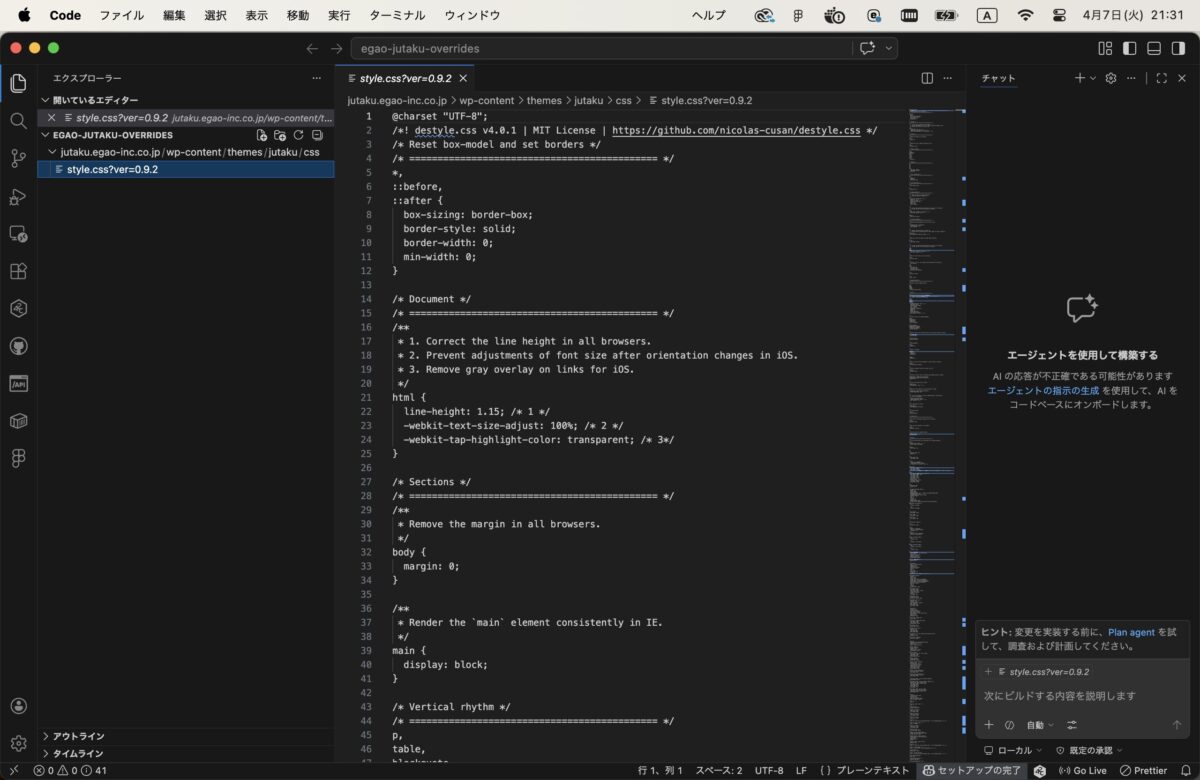Open the 自動 mode dropdown in chat

(1040, 725)
